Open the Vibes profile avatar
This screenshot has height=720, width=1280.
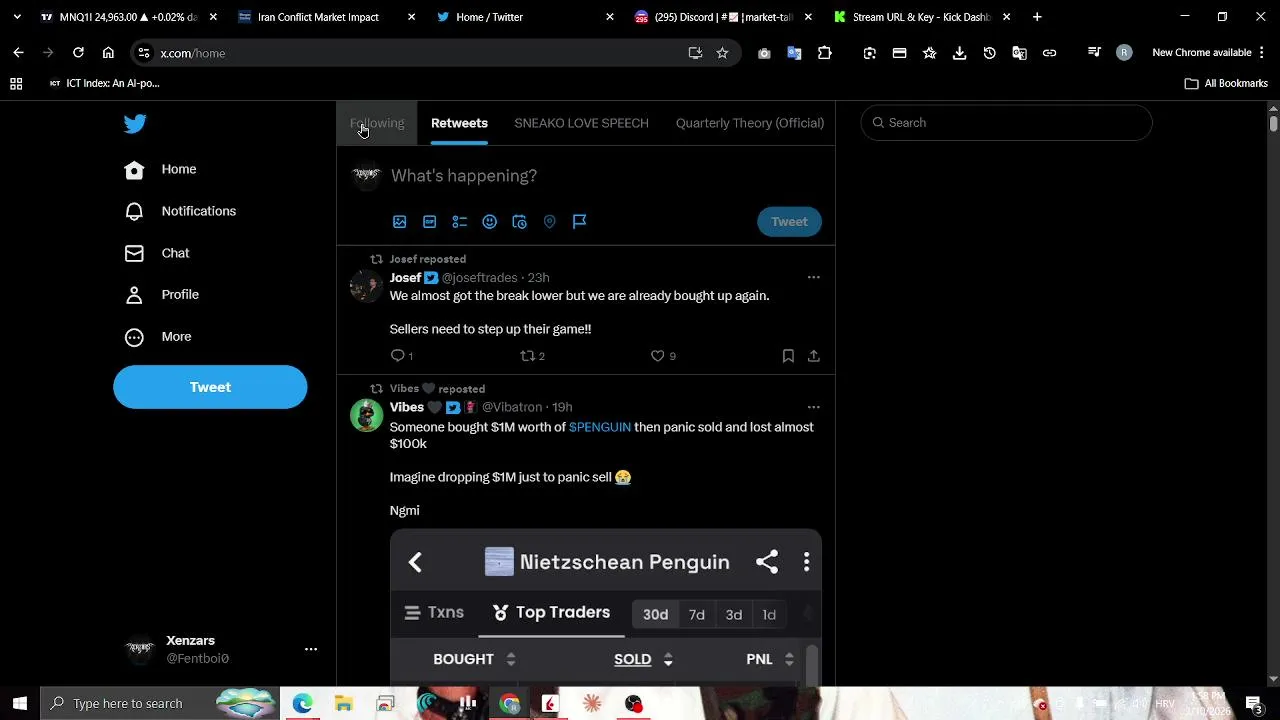coord(366,415)
